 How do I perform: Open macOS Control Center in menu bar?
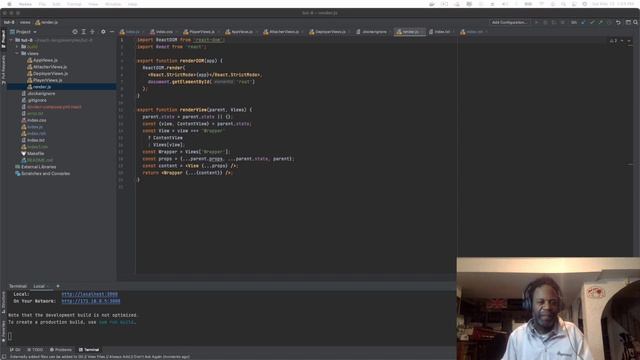(574, 4)
